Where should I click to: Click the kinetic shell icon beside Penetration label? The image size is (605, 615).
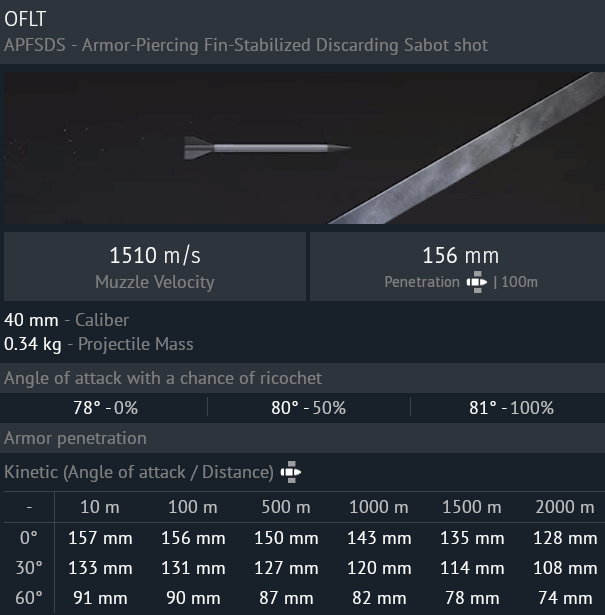(477, 282)
